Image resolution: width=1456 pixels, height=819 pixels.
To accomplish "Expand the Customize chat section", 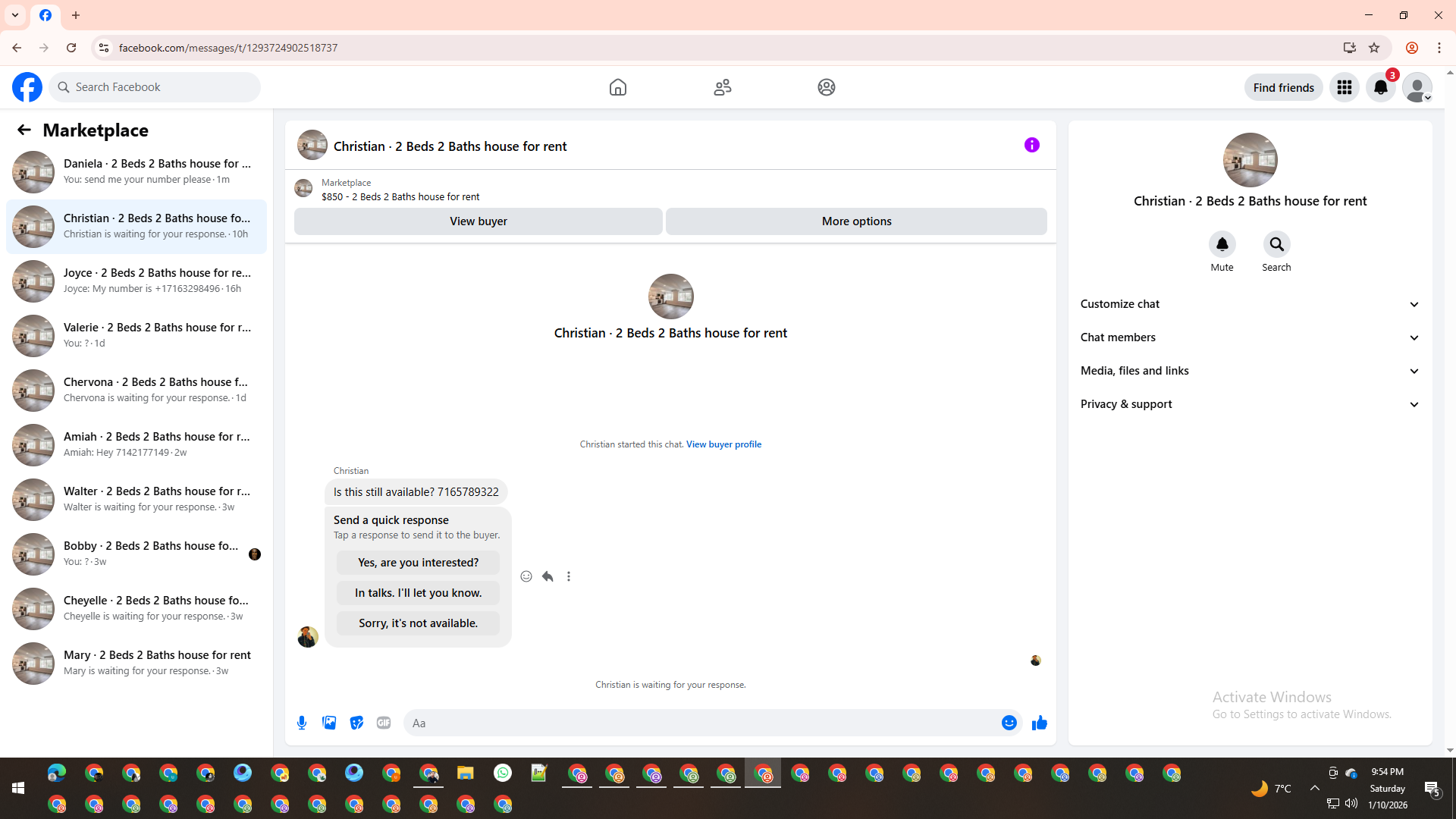I will pos(1250,304).
